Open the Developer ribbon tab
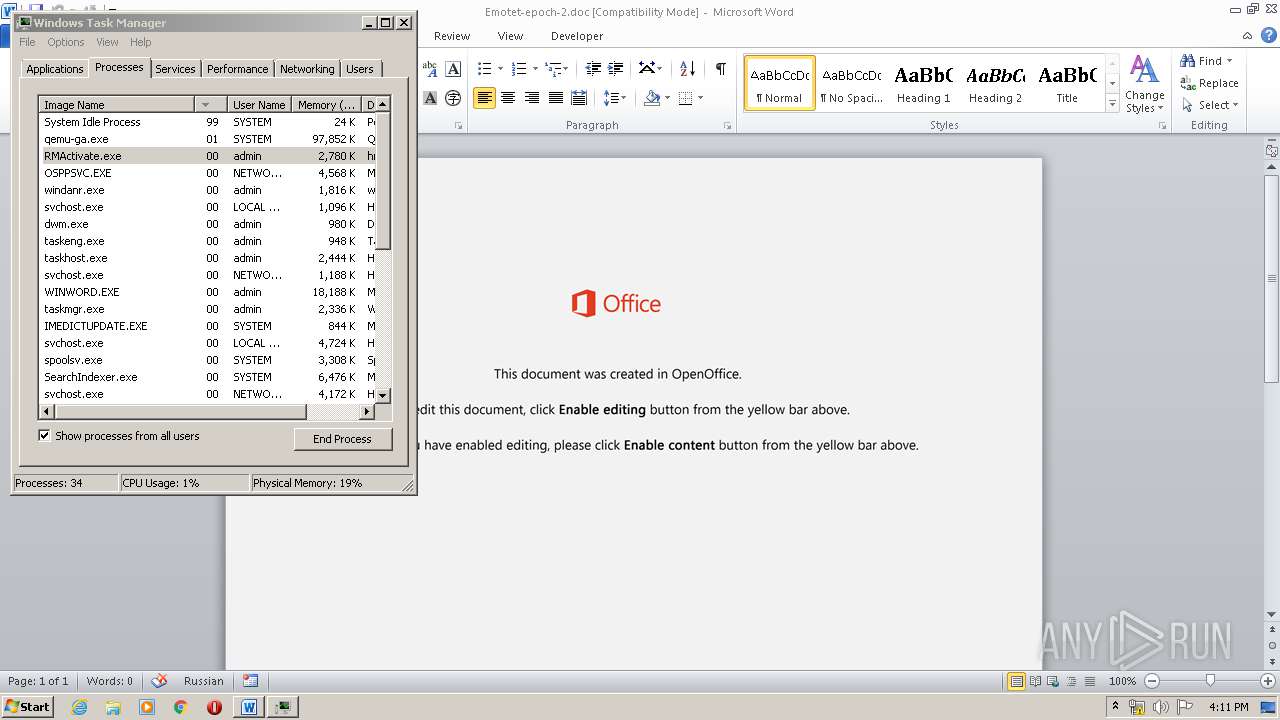This screenshot has height=720, width=1280. (x=577, y=36)
